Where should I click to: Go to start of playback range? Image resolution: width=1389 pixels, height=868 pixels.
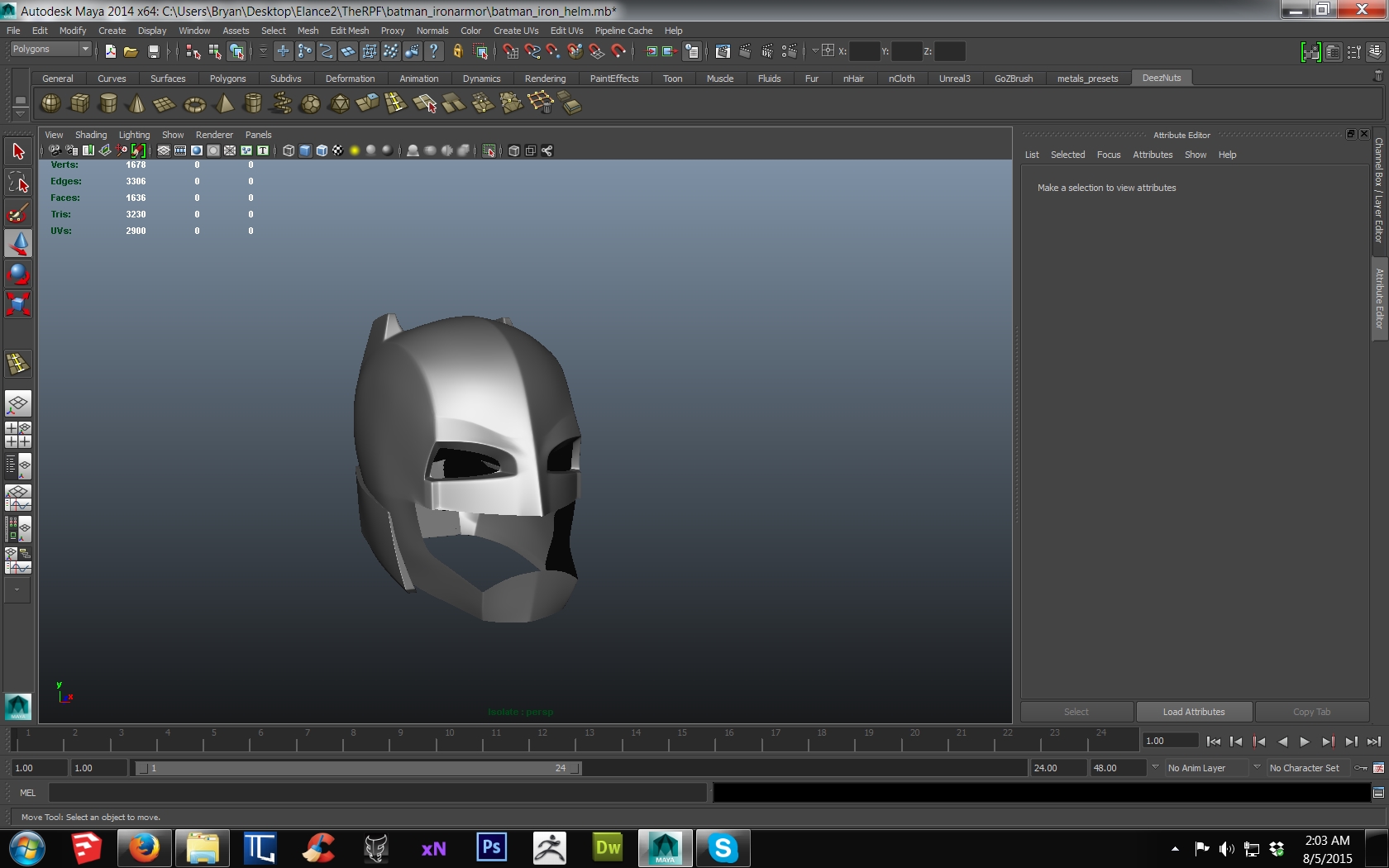pyautogui.click(x=1213, y=742)
